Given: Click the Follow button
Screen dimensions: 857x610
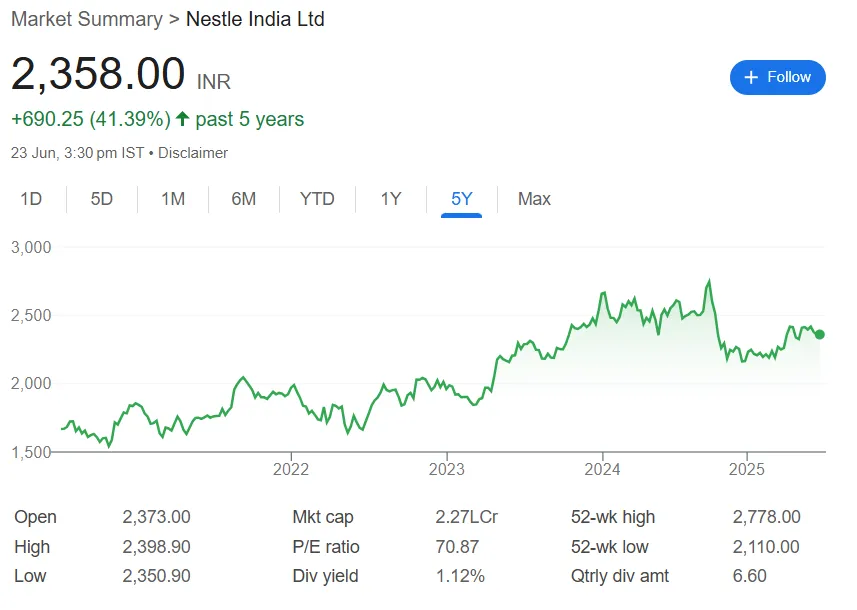Looking at the screenshot, I should 777,77.
